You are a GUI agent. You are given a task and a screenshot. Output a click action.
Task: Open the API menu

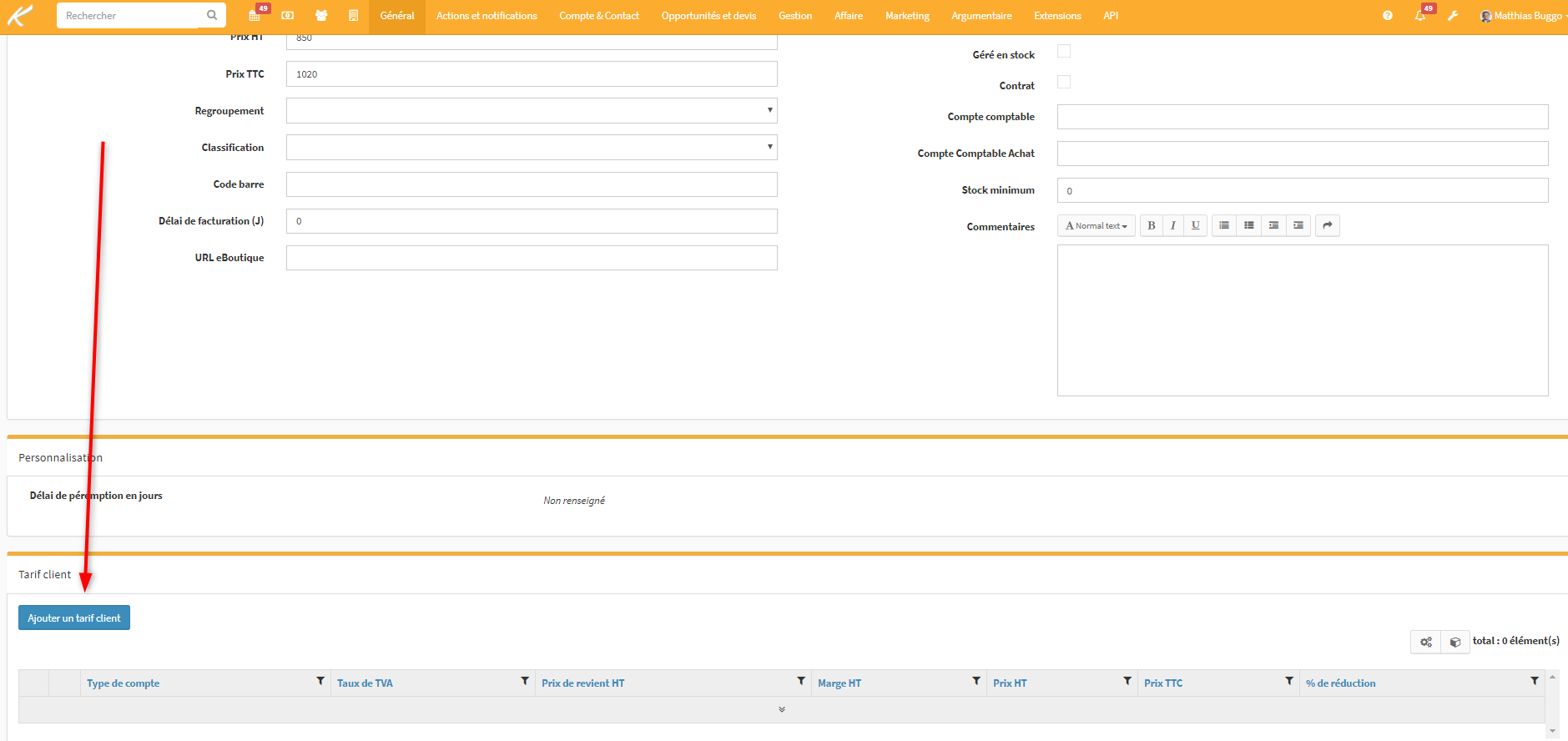pyautogui.click(x=1111, y=16)
